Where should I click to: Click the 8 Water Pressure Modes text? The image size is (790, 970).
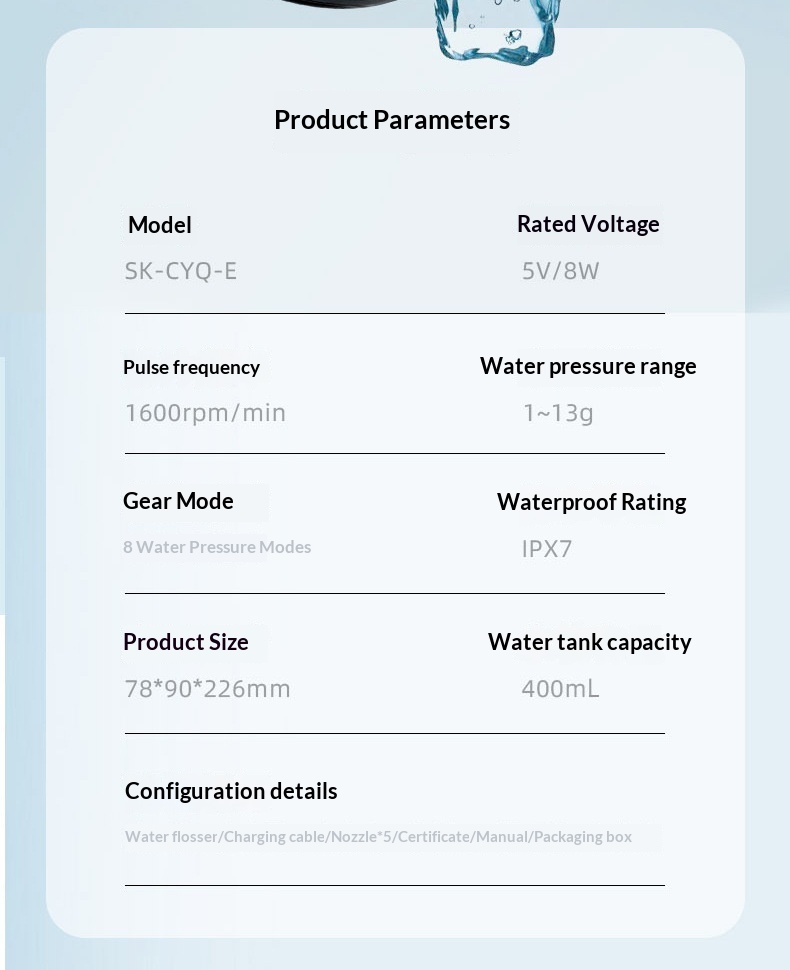[x=217, y=547]
